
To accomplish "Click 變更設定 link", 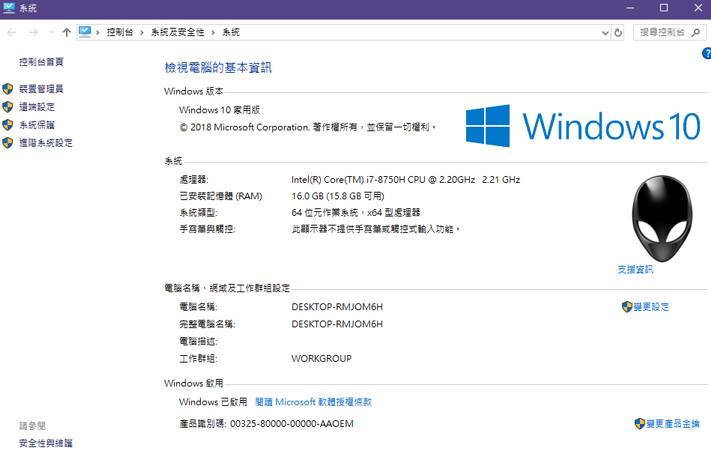I will 651,307.
